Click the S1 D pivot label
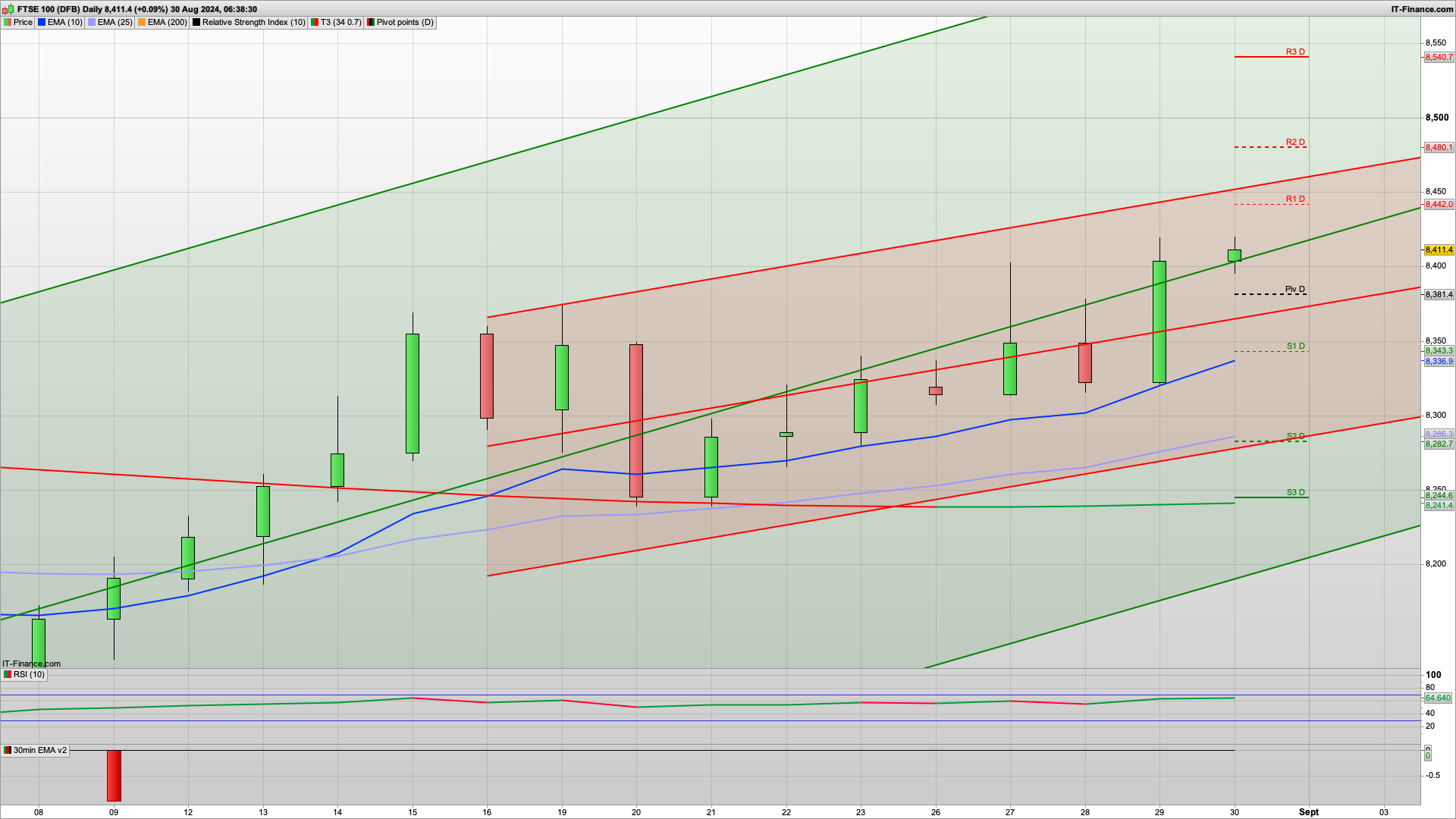The height and width of the screenshot is (819, 1456). (1296, 346)
